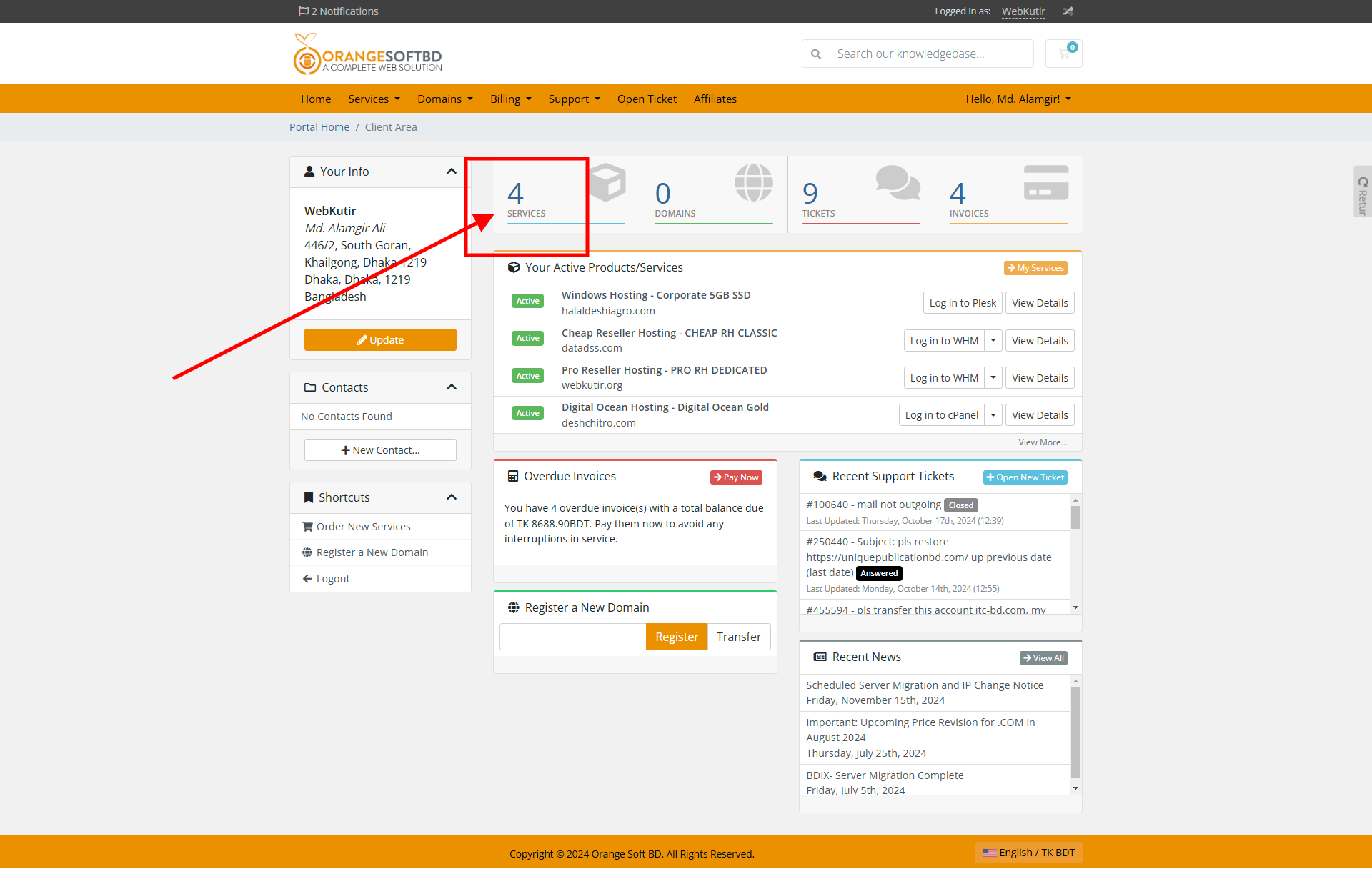Image resolution: width=1372 pixels, height=869 pixels.
Task: Click the Invoices icon
Action: [x=1045, y=184]
